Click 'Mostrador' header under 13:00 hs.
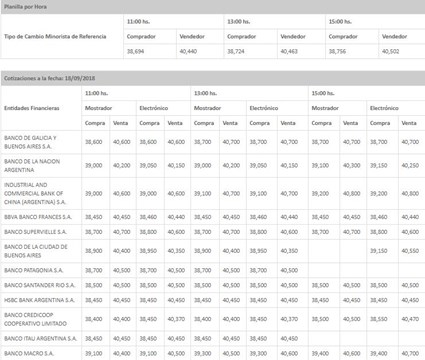Screen dimensions: 425x360 [x=207, y=108]
